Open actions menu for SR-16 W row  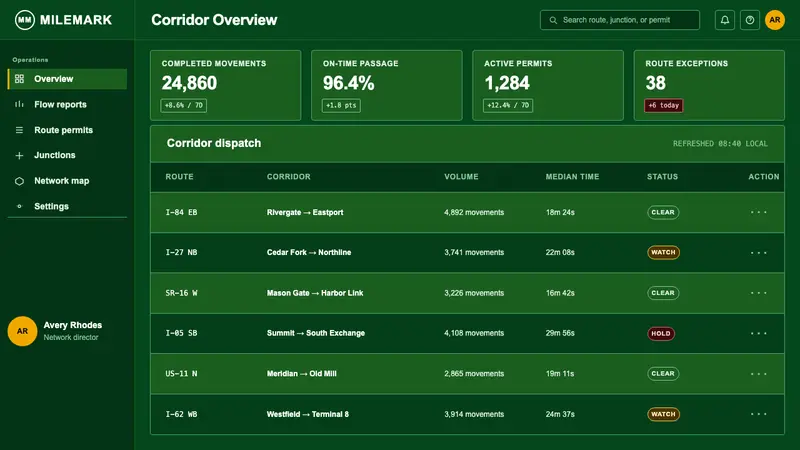(759, 293)
